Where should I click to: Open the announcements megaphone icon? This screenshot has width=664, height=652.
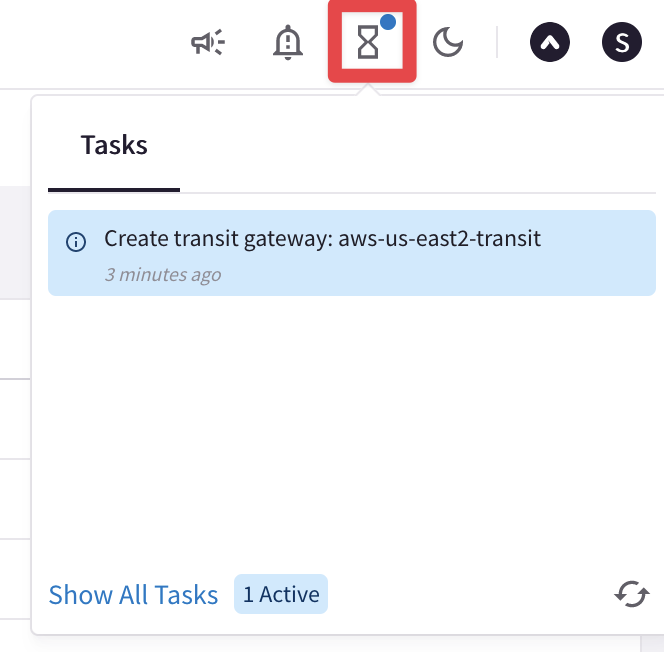[x=208, y=43]
